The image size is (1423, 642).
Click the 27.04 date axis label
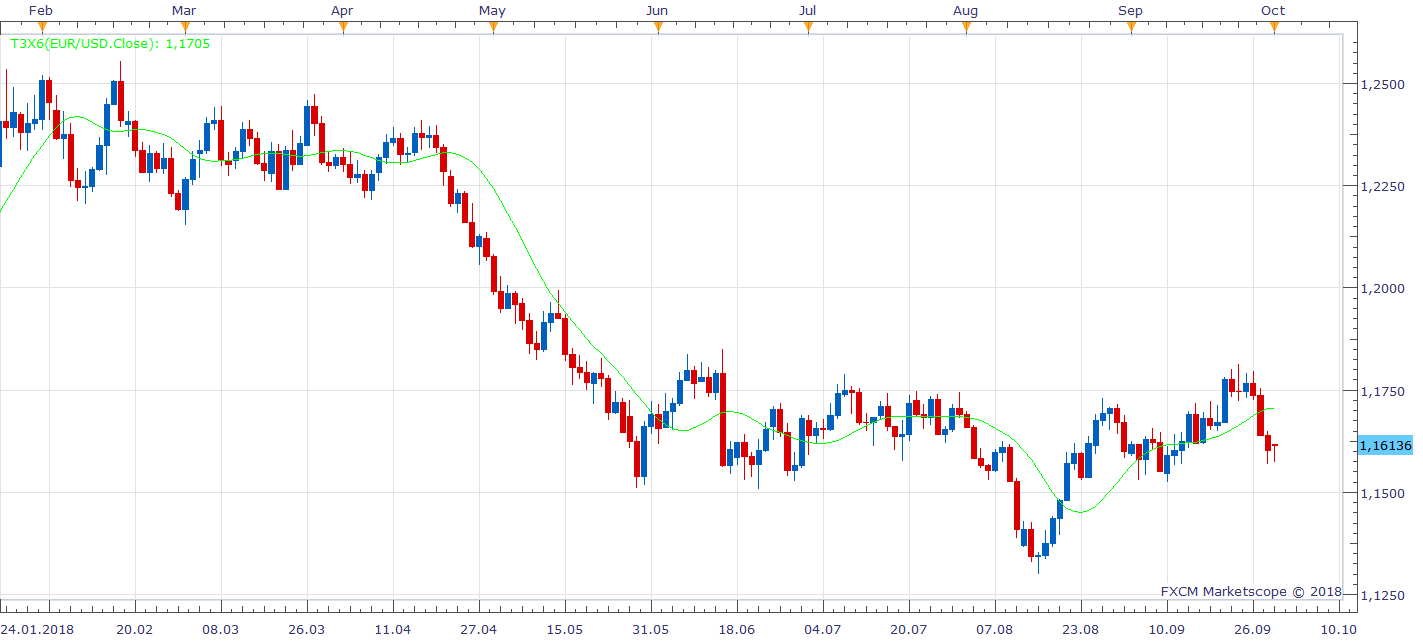point(479,629)
